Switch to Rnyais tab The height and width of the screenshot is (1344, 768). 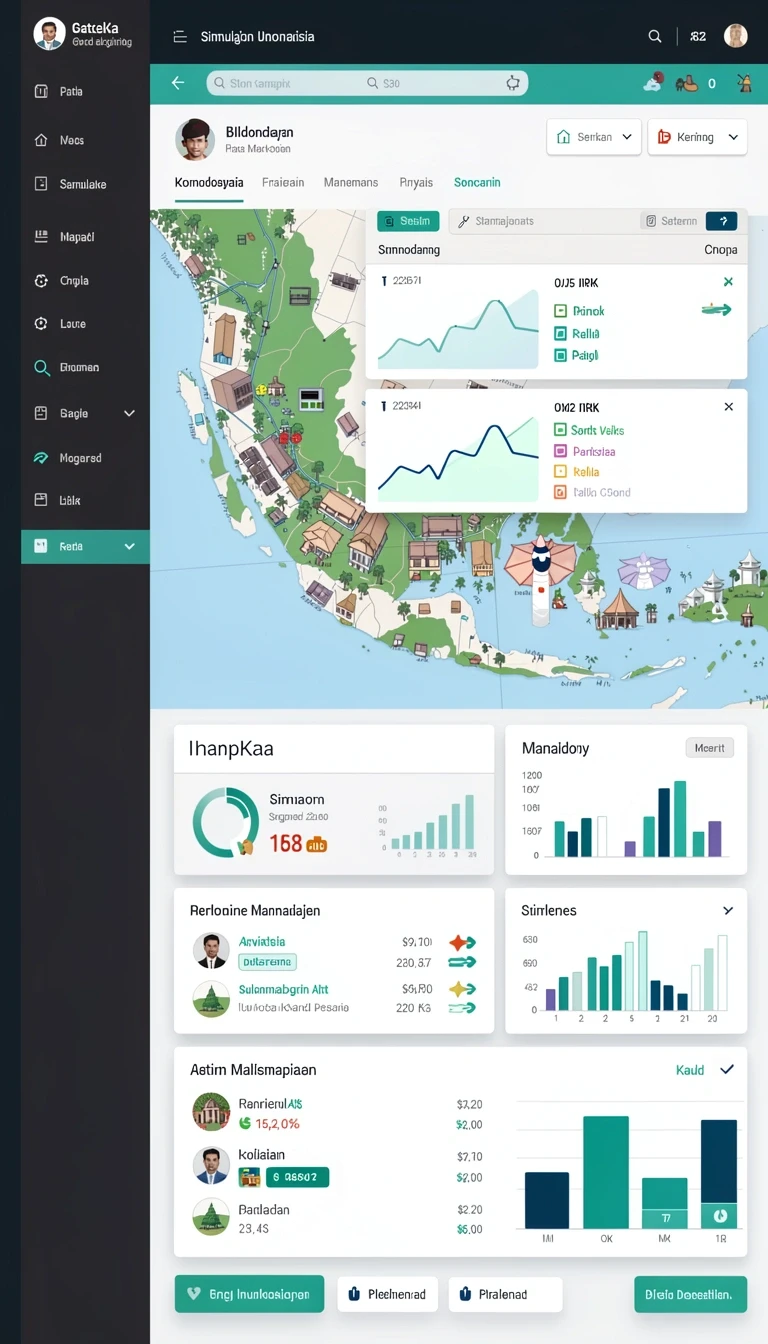click(x=416, y=183)
